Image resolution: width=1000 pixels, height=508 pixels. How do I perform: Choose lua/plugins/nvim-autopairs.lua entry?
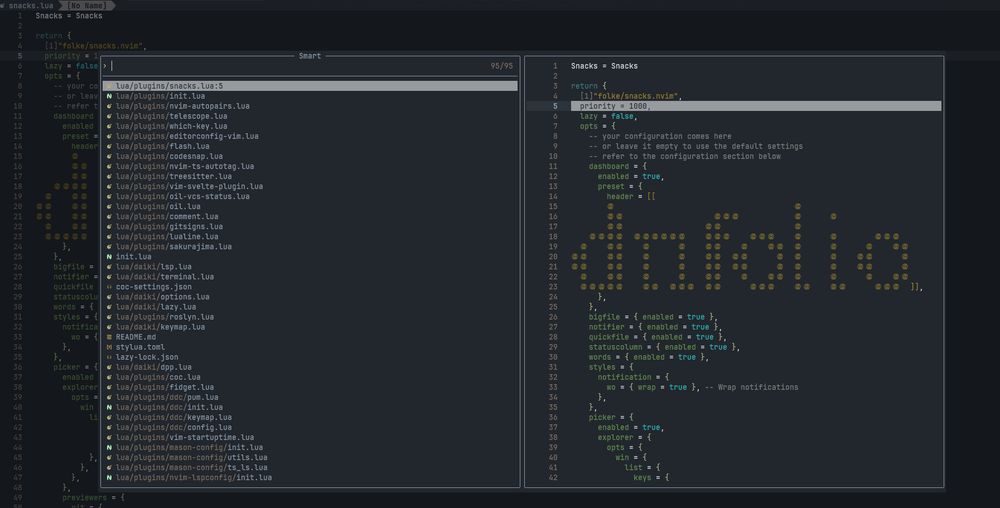pyautogui.click(x=182, y=106)
